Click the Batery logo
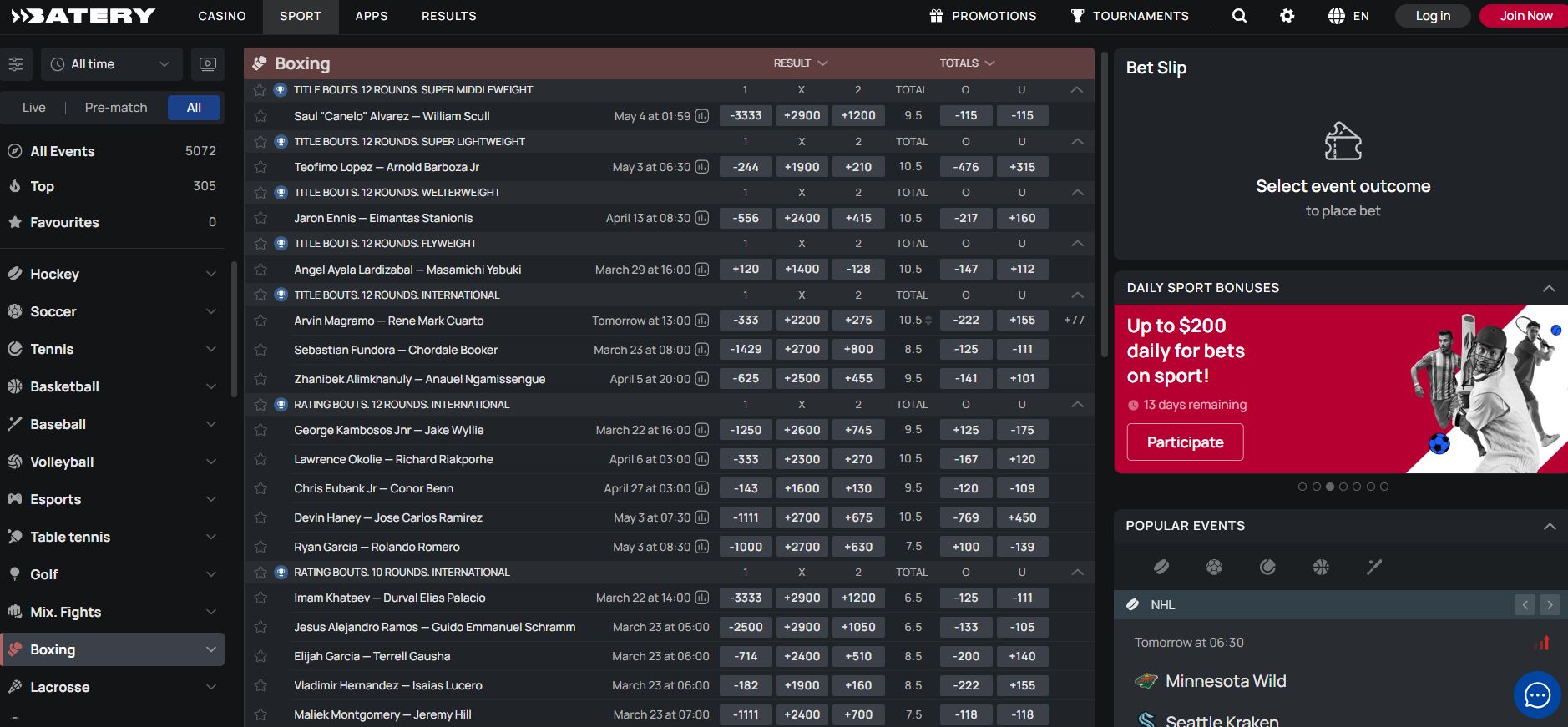This screenshot has width=1568, height=727. pos(83,16)
